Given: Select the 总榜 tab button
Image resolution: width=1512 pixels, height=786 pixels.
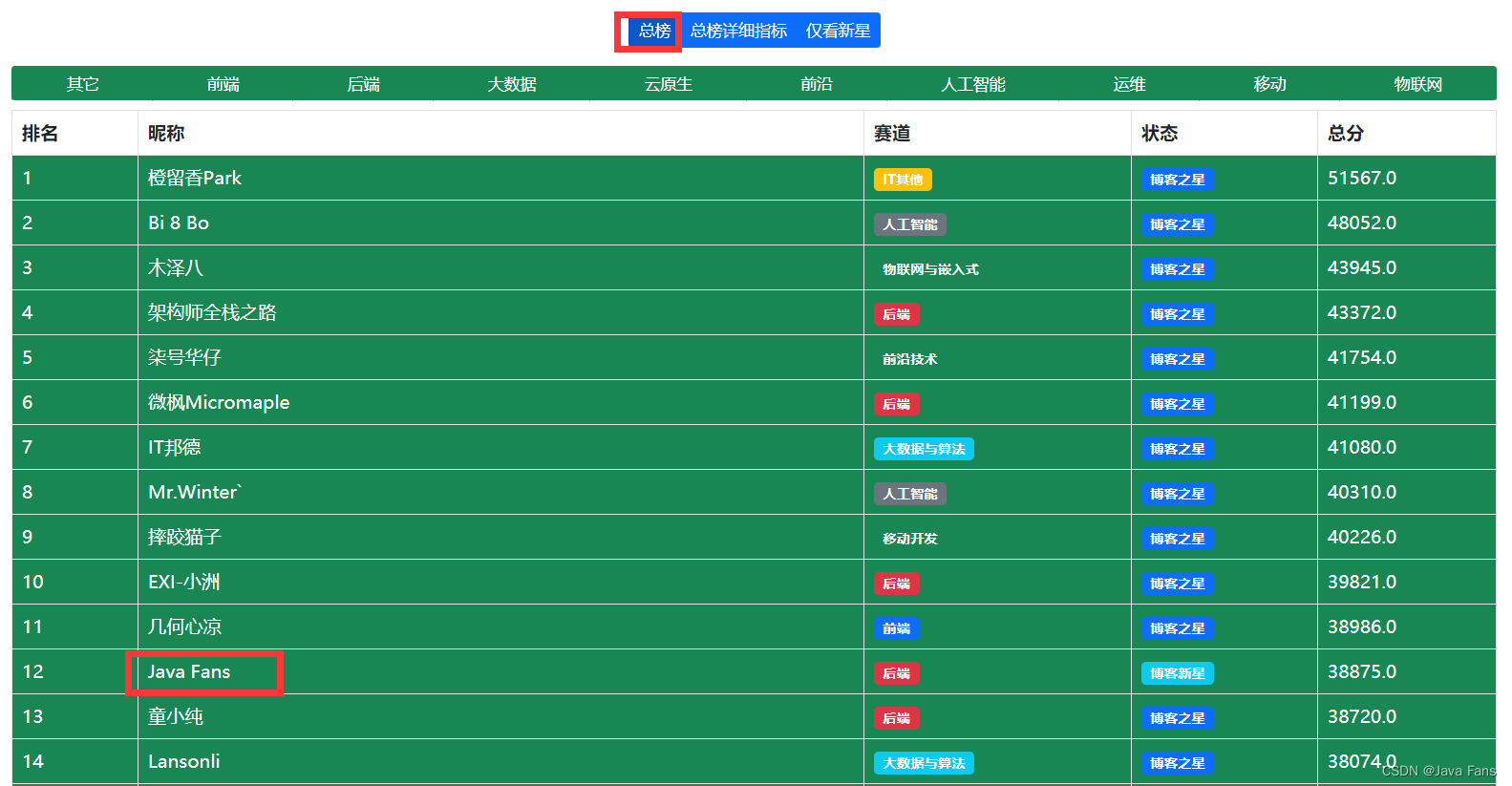Looking at the screenshot, I should [653, 31].
